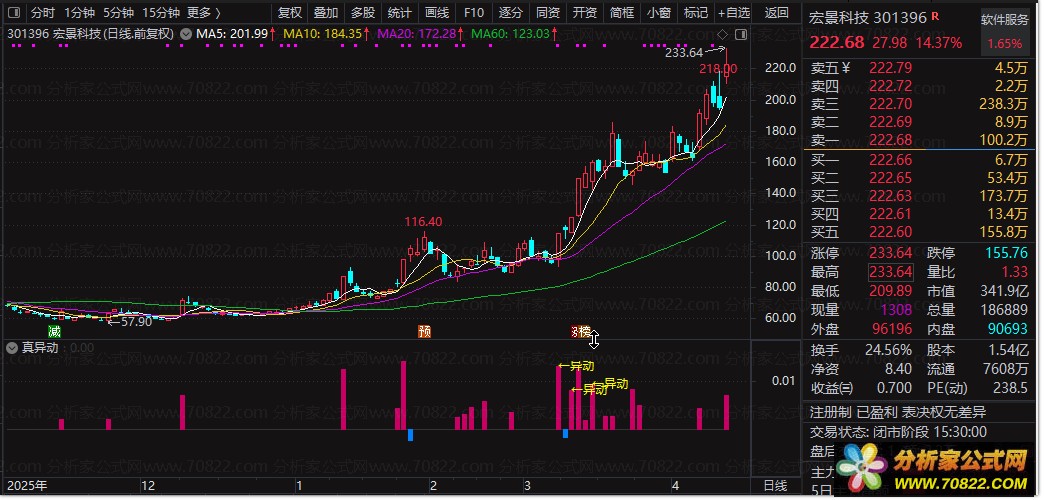Click the 116.40 peak price label
The width and height of the screenshot is (1044, 500).
423,222
